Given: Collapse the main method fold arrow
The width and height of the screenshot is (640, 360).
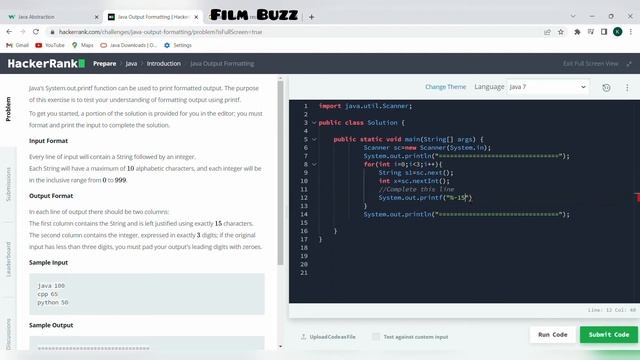Looking at the screenshot, I should 314,140.
